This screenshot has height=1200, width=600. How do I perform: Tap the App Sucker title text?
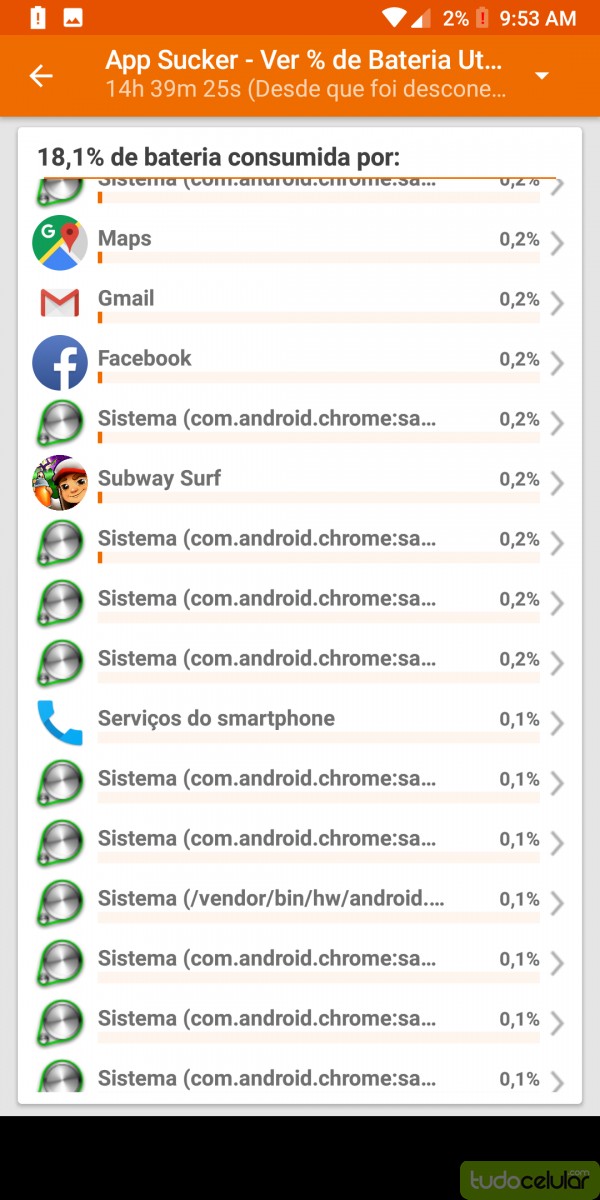[x=303, y=60]
